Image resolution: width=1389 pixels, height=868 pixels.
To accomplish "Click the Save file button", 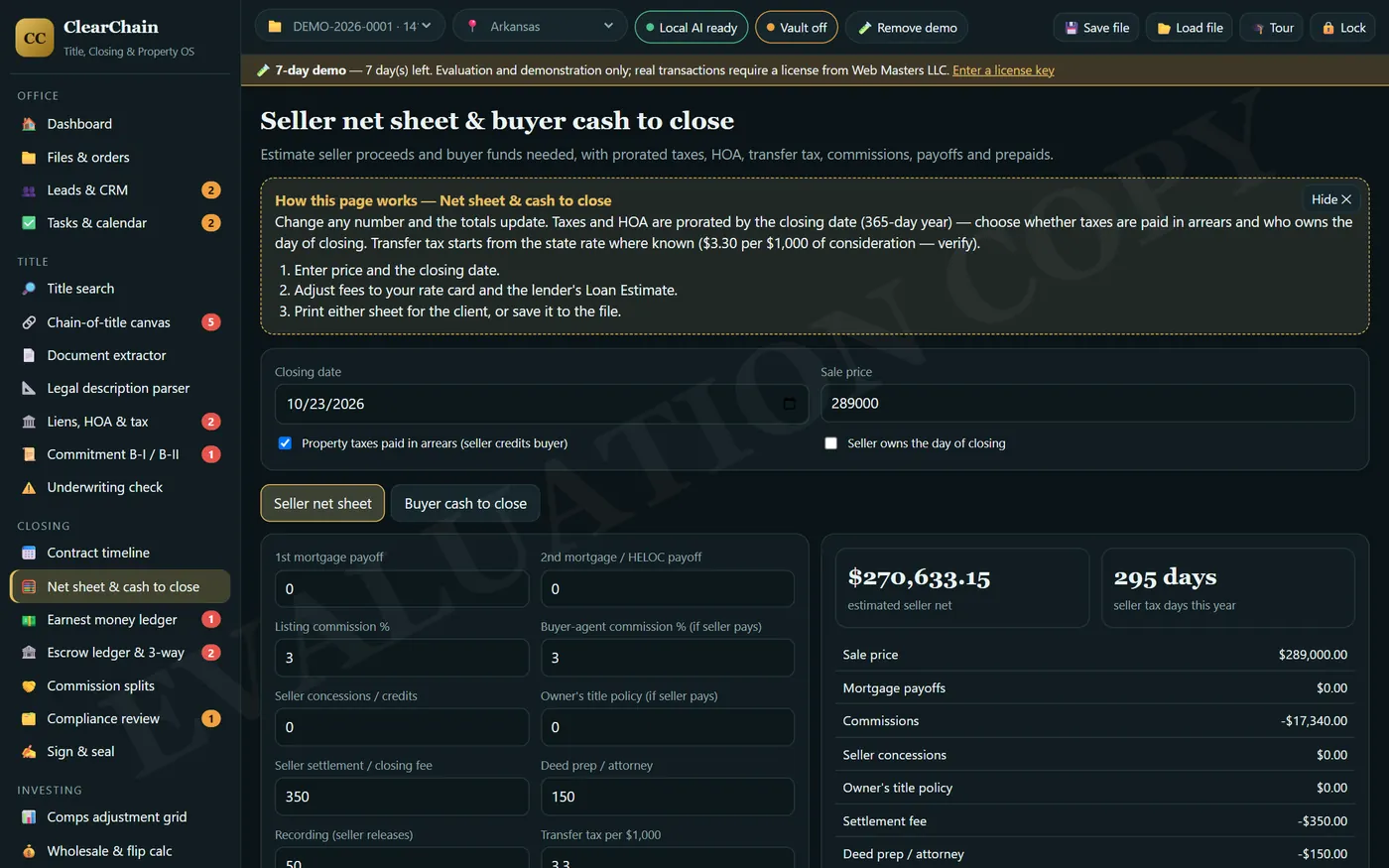I will coord(1095,27).
